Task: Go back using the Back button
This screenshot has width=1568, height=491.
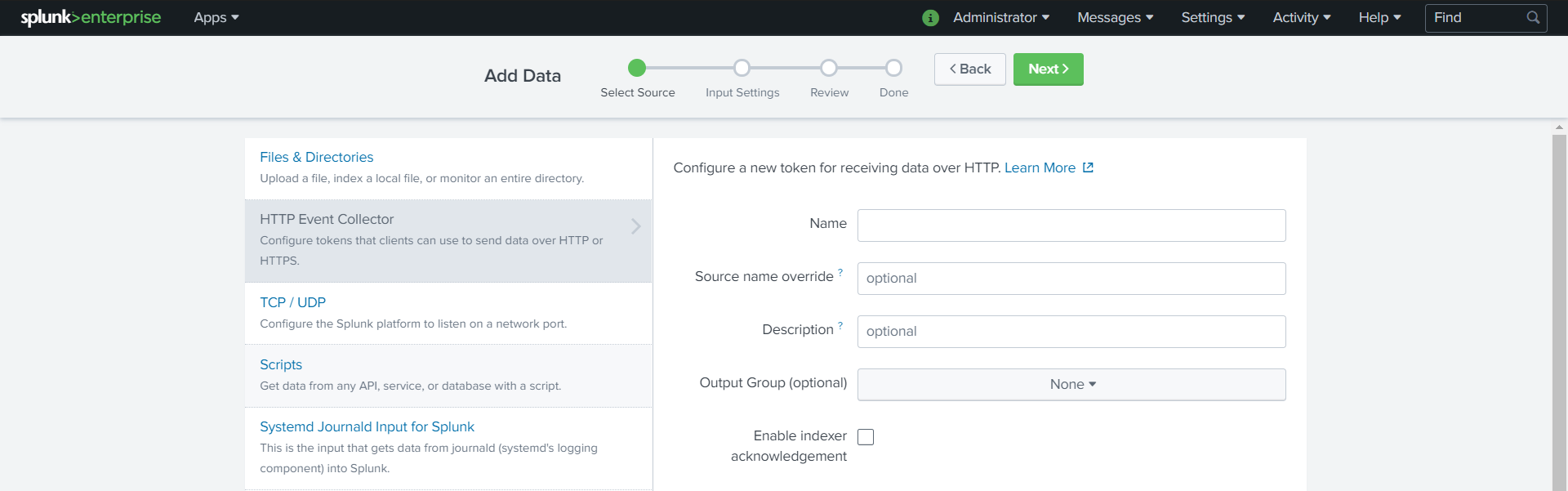Action: coord(969,69)
